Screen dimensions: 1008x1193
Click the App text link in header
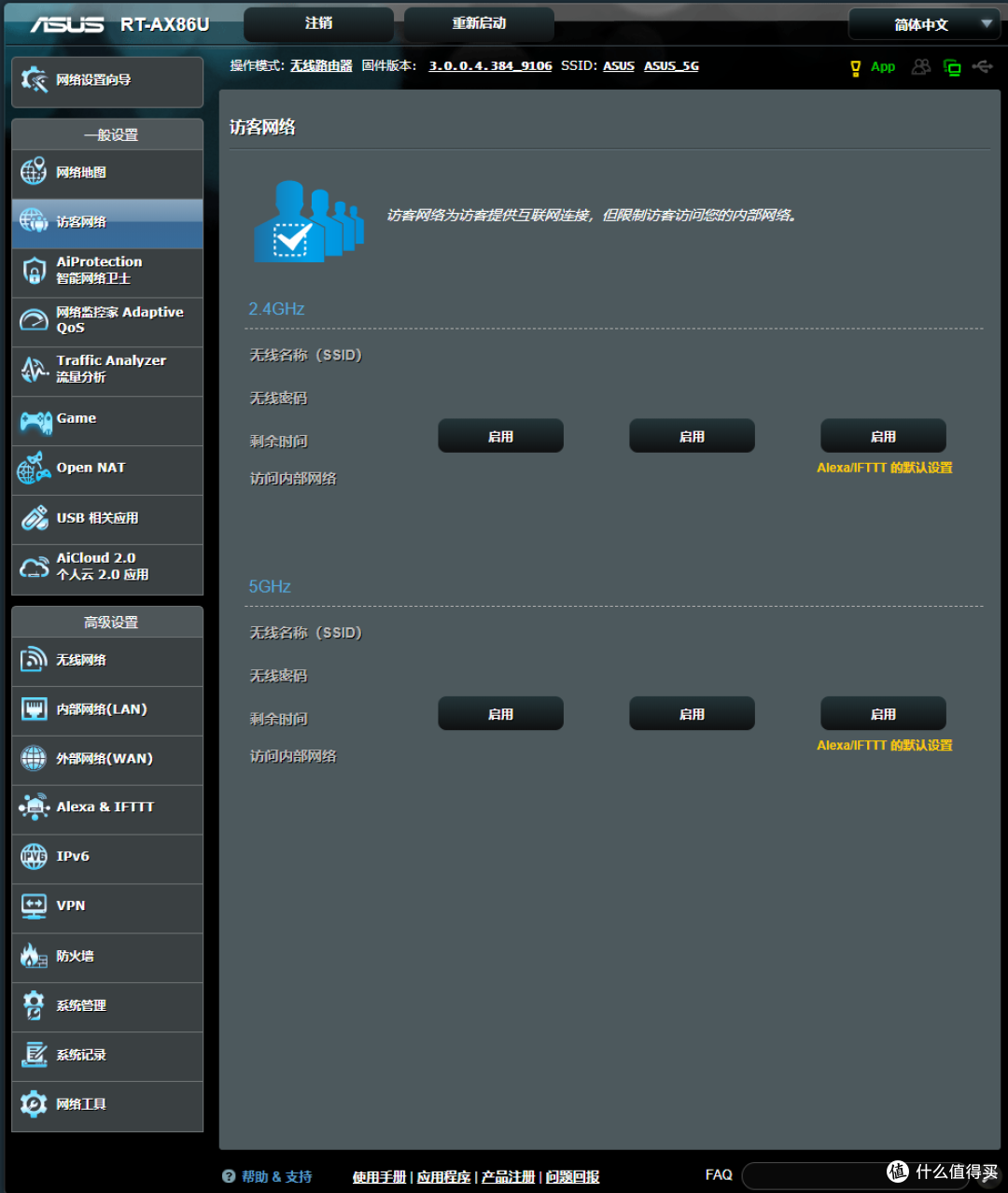pos(883,67)
